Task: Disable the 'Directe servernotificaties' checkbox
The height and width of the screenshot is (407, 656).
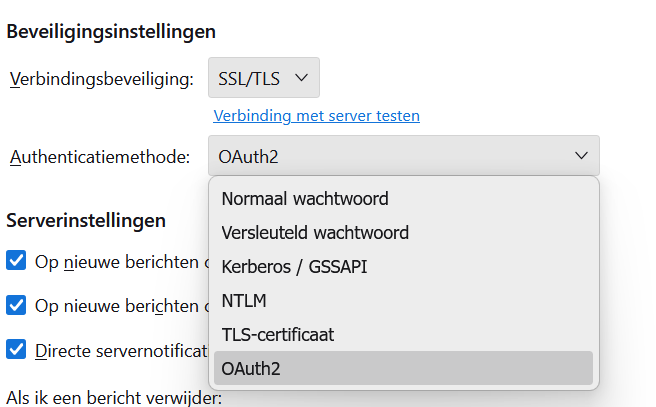Action: pyautogui.click(x=16, y=349)
